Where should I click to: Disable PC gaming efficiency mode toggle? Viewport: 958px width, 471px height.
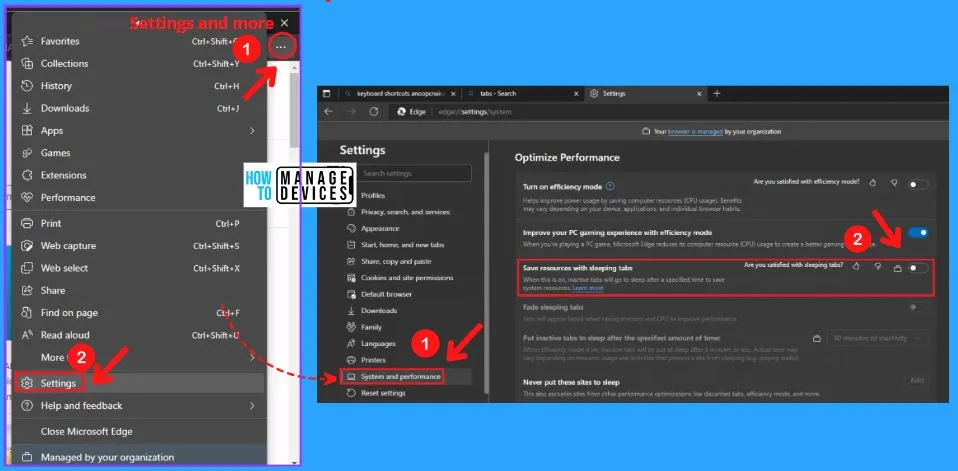918,232
